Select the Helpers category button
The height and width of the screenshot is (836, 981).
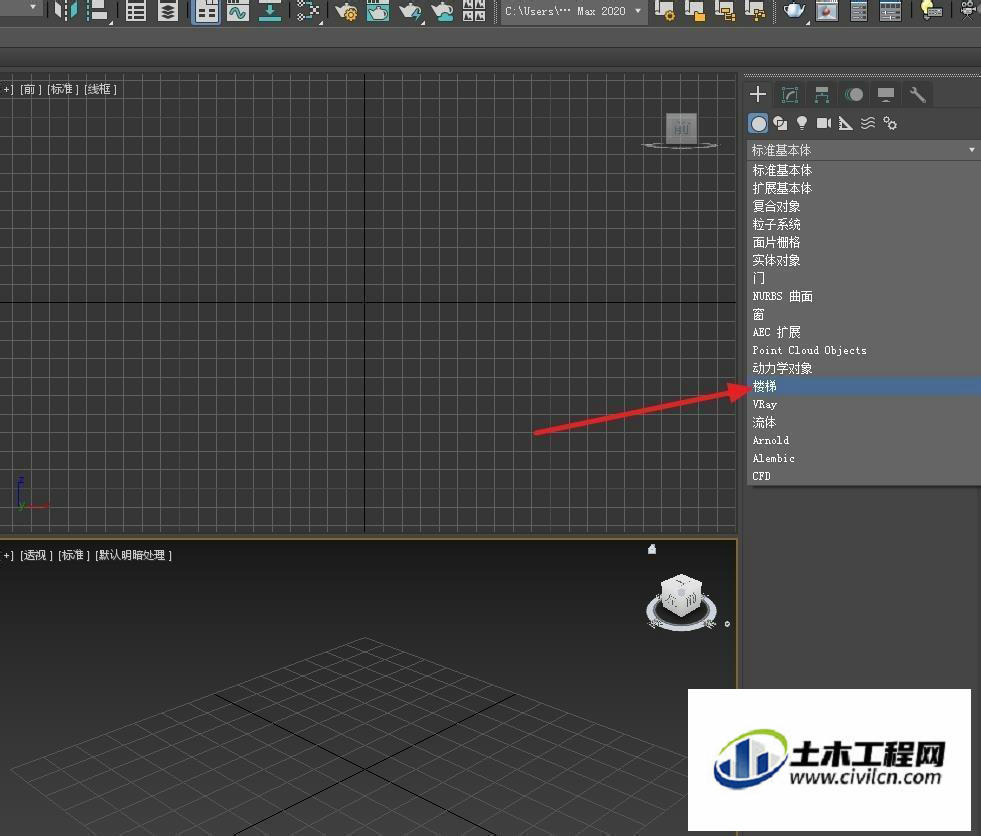846,123
